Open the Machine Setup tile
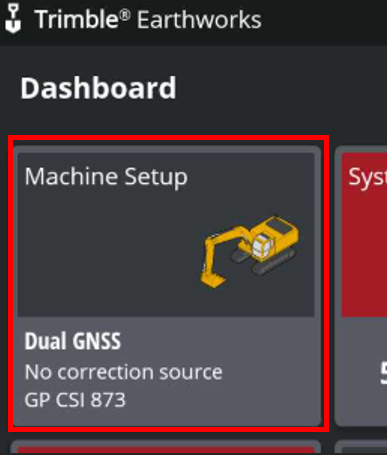387x455 pixels. [167, 286]
